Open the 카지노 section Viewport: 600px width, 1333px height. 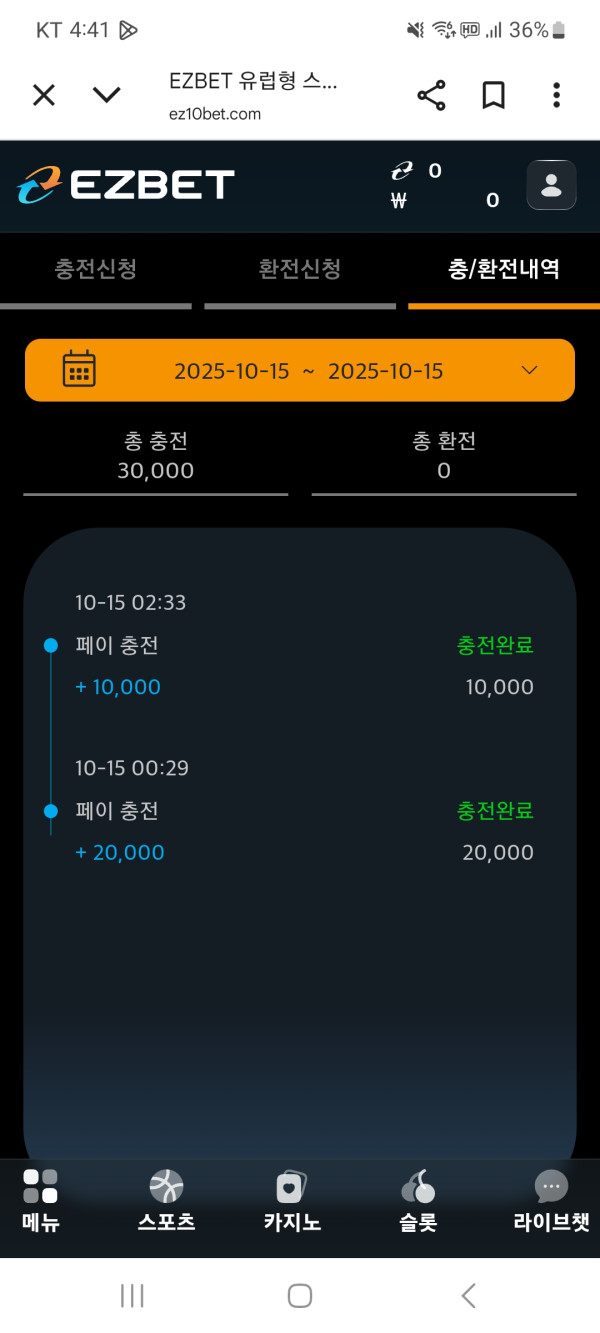(292, 1198)
